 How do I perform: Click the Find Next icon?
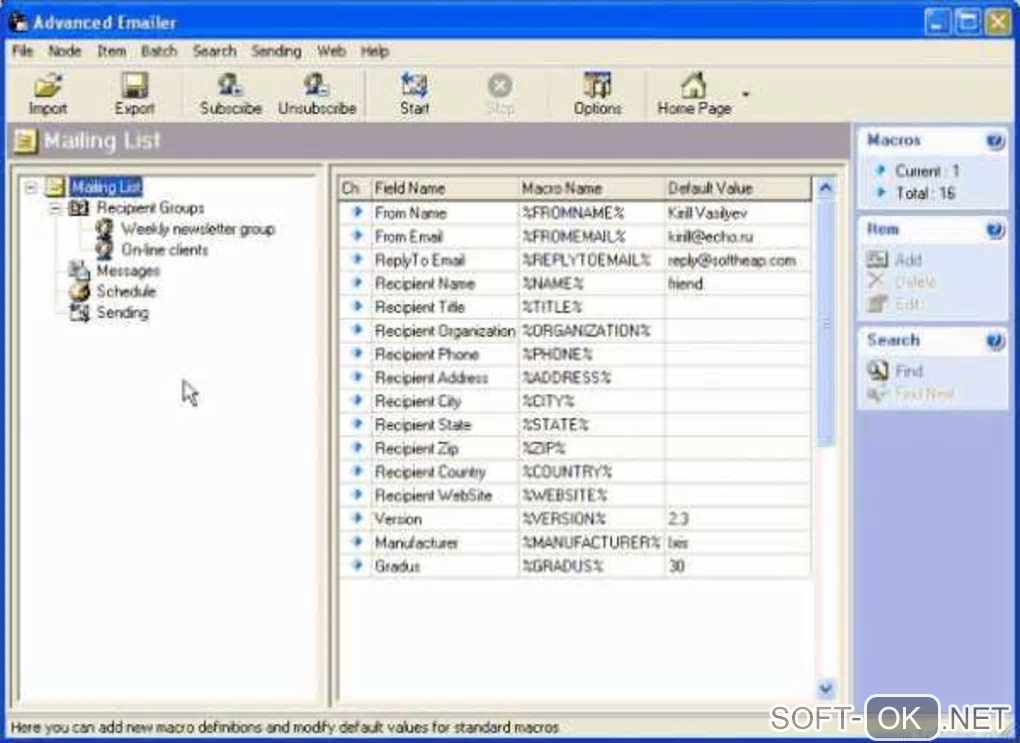(877, 393)
